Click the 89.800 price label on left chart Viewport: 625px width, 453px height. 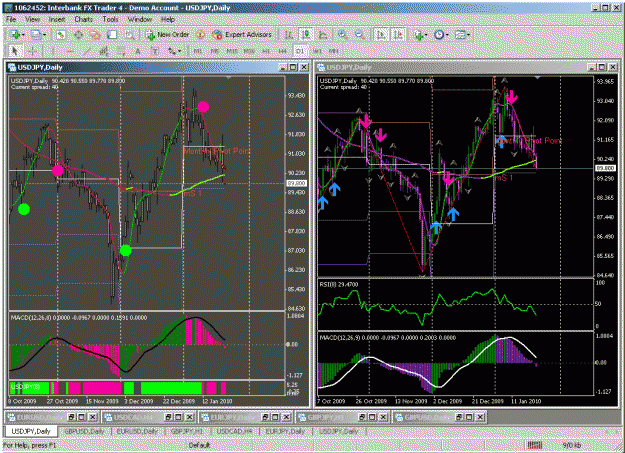pyautogui.click(x=297, y=183)
